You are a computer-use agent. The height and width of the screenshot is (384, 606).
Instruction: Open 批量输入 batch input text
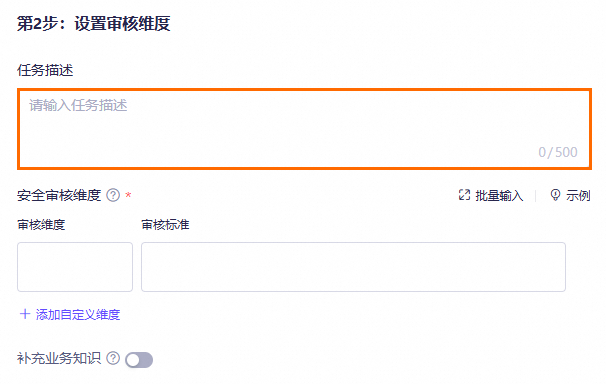click(499, 195)
